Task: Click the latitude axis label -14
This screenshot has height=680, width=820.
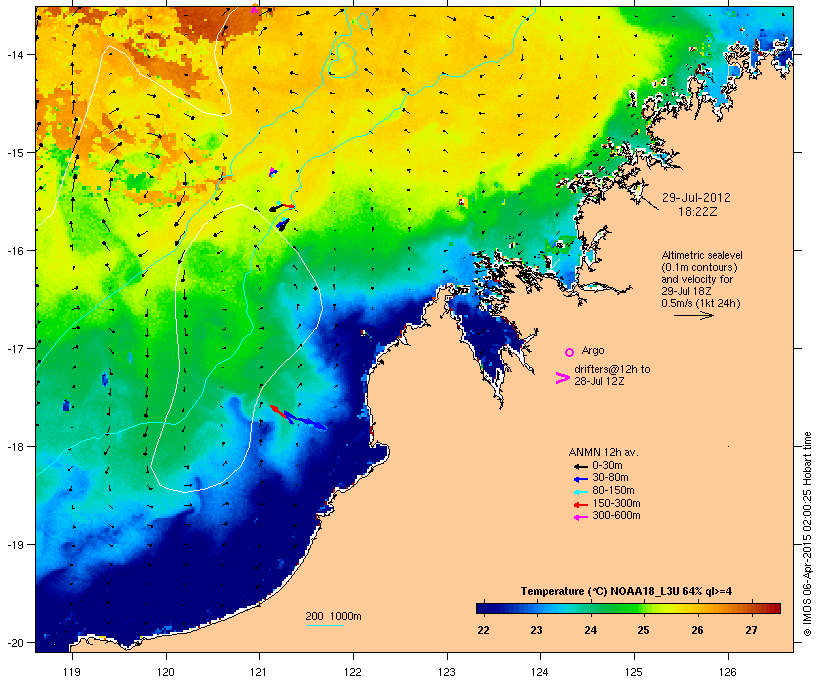Action: pos(14,55)
